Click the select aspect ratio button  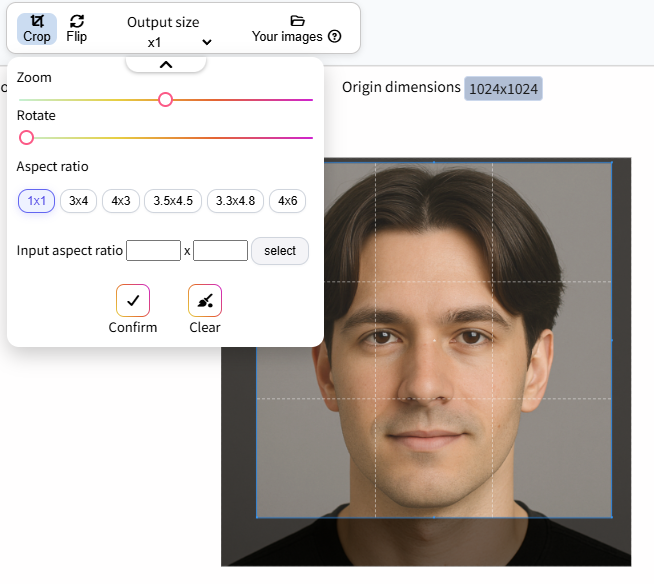pos(280,251)
